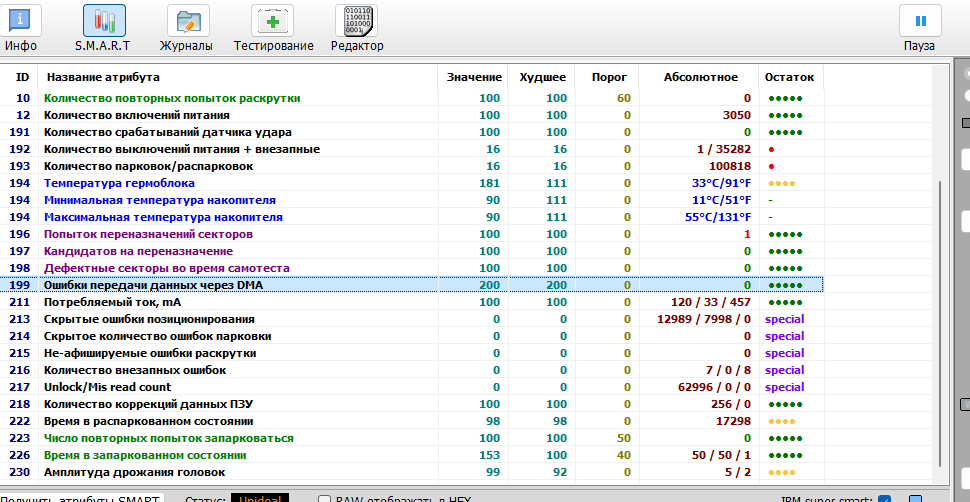Image resolution: width=970 pixels, height=502 pixels.
Task: Select the Амплитуда дрожания головок row
Action: click(x=134, y=472)
